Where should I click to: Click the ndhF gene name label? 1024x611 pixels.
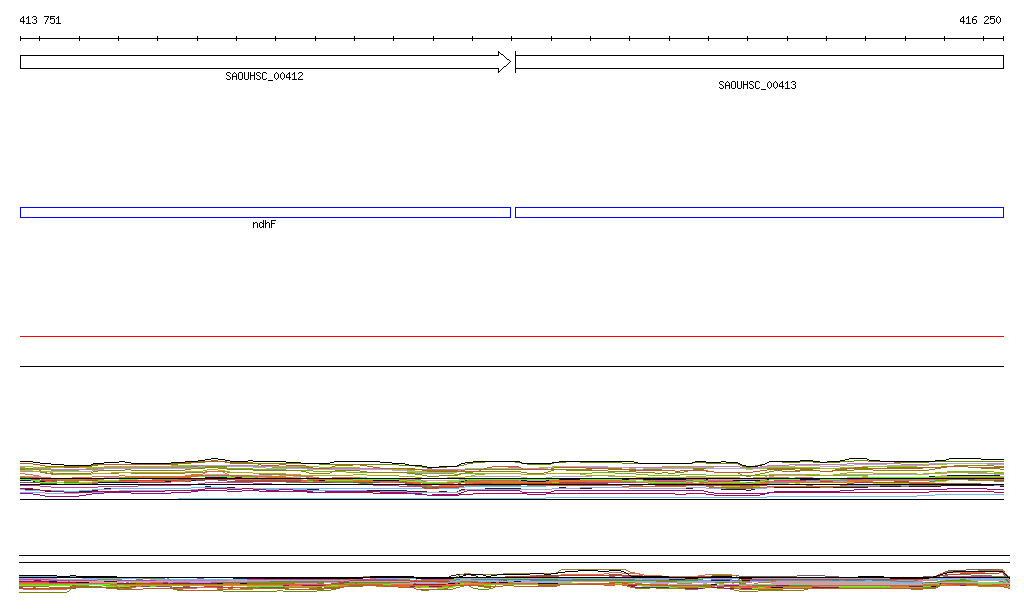point(264,225)
